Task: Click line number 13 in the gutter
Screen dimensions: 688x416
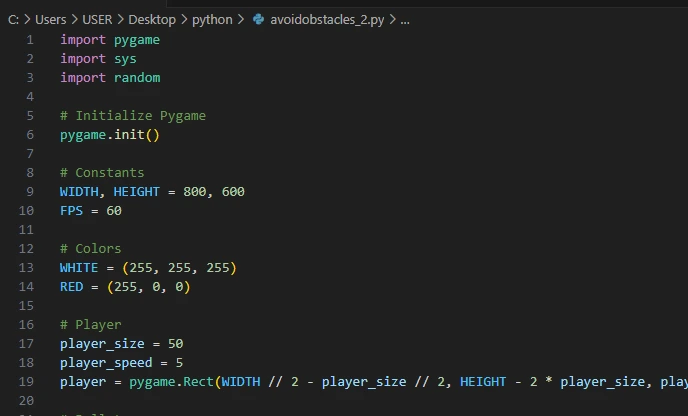Action: click(26, 268)
